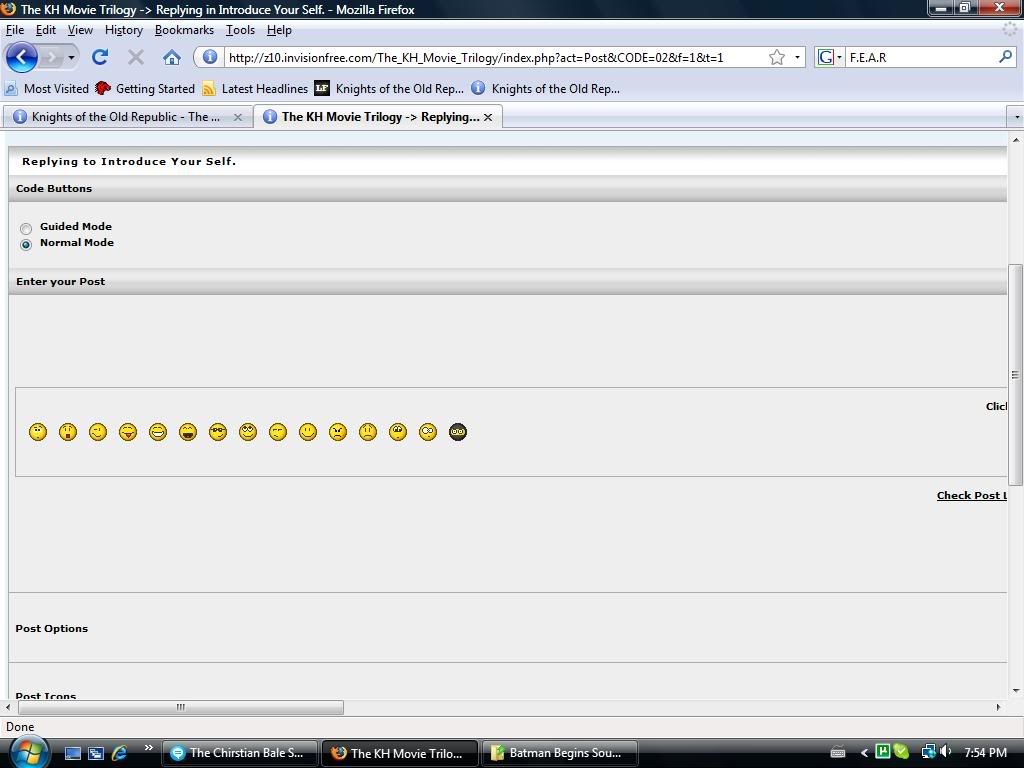Bookmark this page with the star icon

(776, 57)
